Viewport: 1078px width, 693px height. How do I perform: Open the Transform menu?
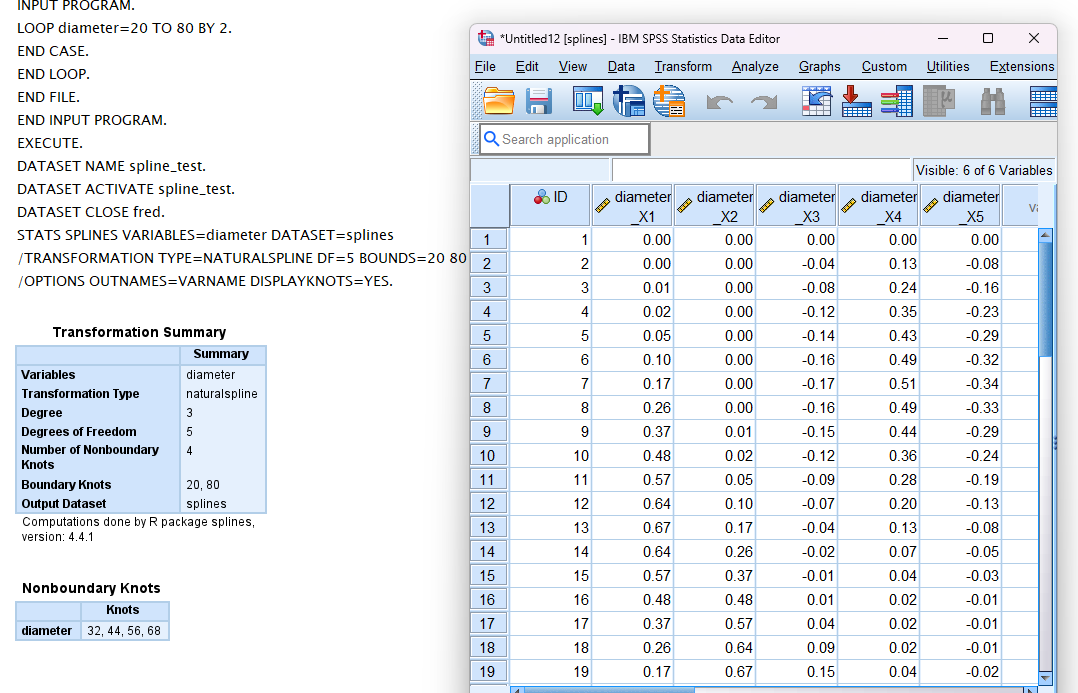pos(683,67)
